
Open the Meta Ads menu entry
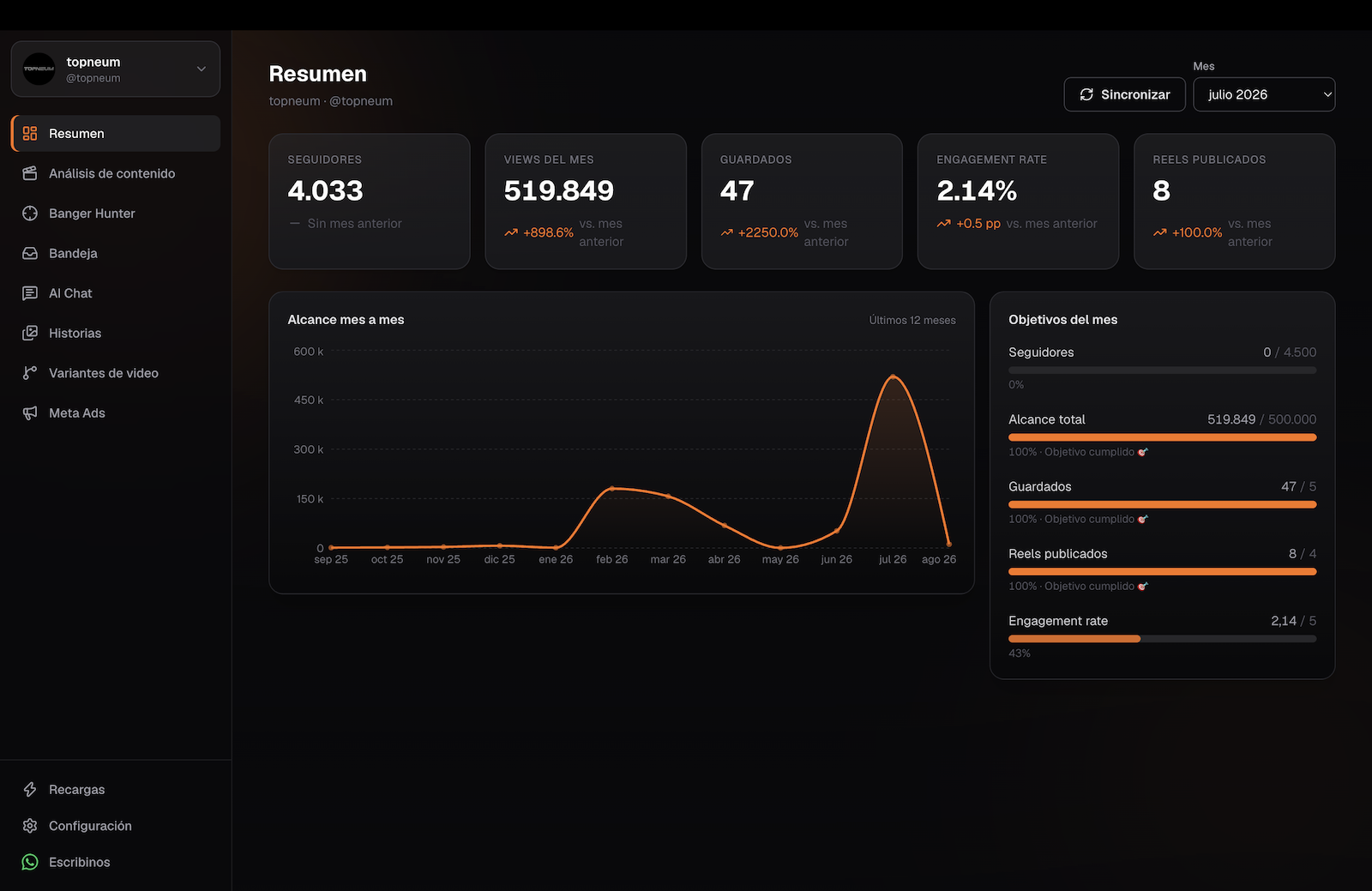tap(116, 413)
